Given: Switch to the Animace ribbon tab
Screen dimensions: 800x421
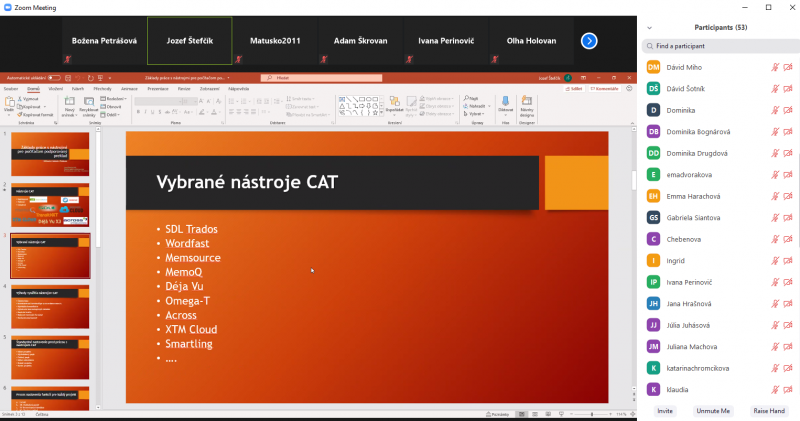Looking at the screenshot, I should click(129, 88).
